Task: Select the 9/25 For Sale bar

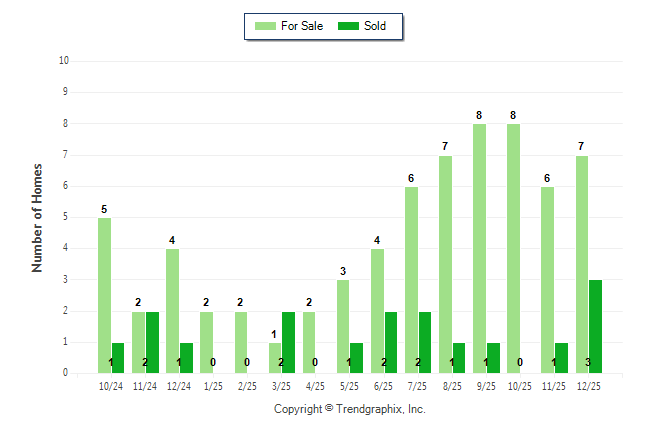Action: pyautogui.click(x=479, y=248)
